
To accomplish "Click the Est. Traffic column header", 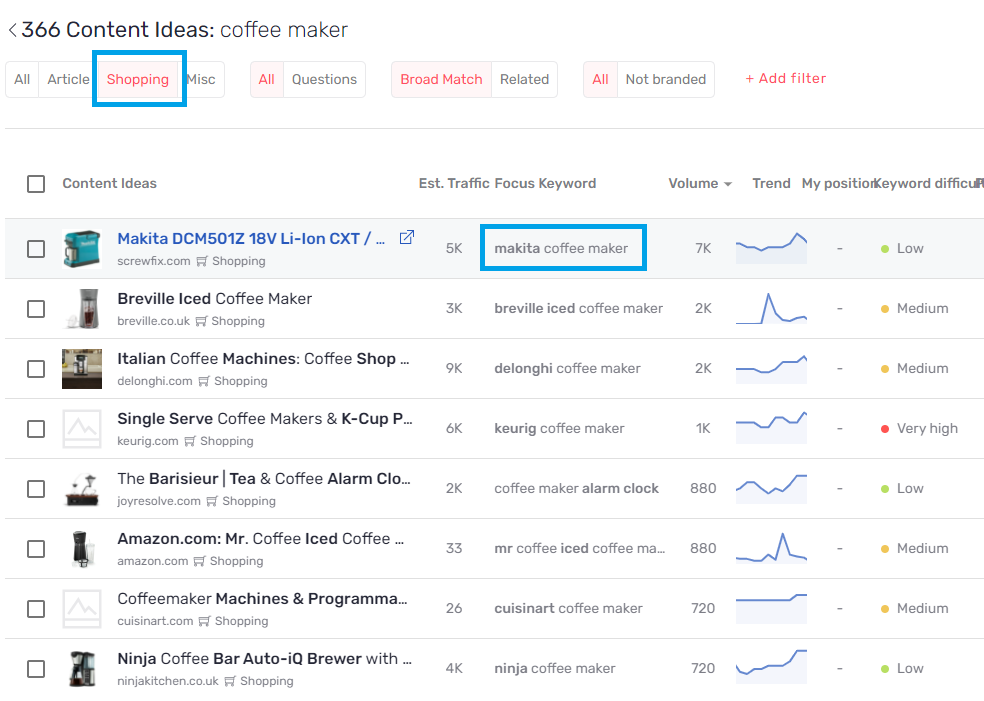I will 454,184.
